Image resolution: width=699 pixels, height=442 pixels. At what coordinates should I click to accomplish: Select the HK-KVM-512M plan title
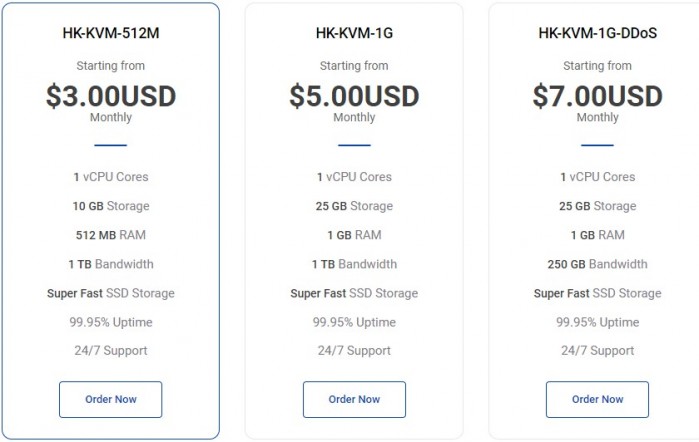110,33
